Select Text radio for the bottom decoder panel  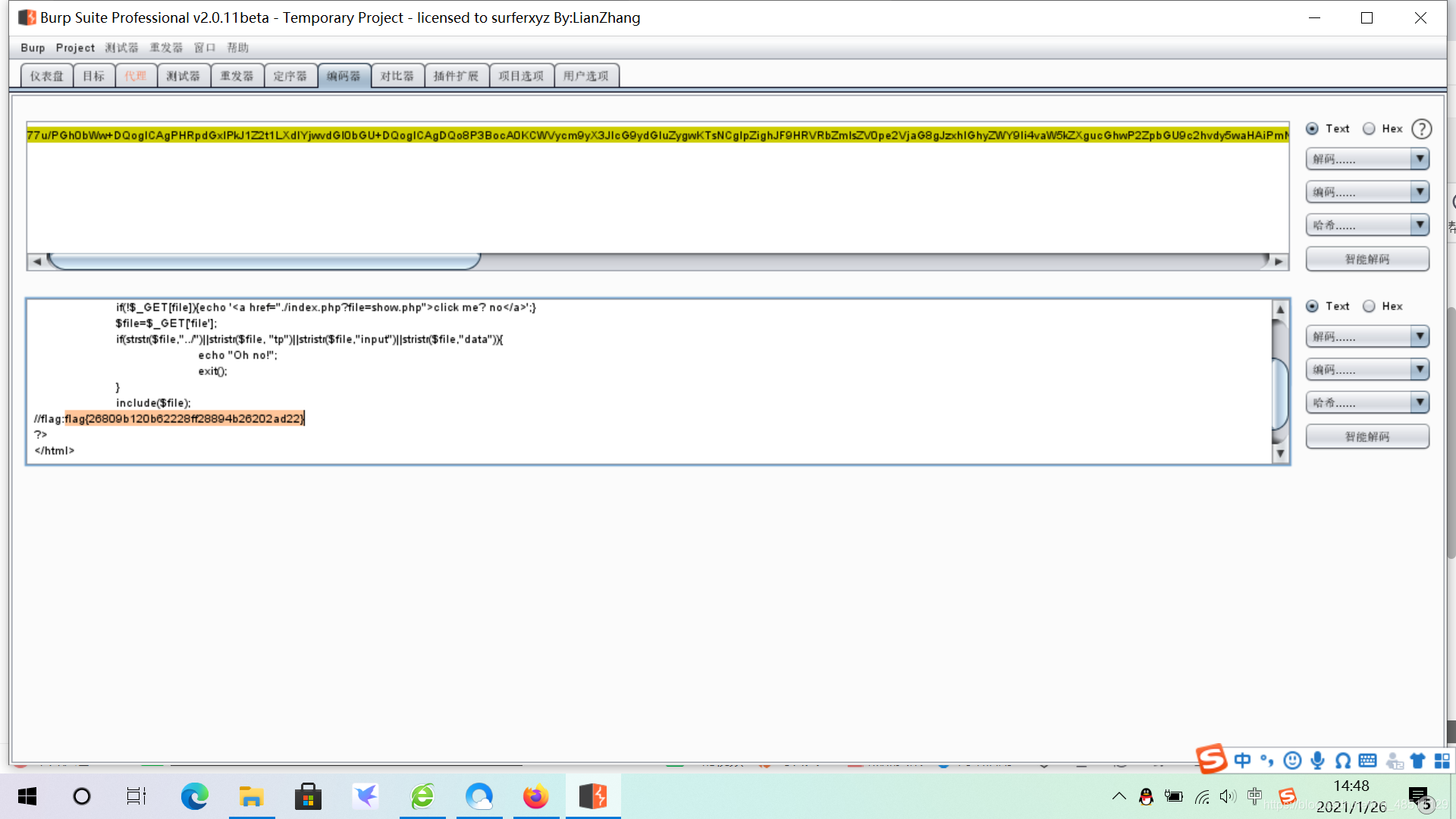(1312, 306)
